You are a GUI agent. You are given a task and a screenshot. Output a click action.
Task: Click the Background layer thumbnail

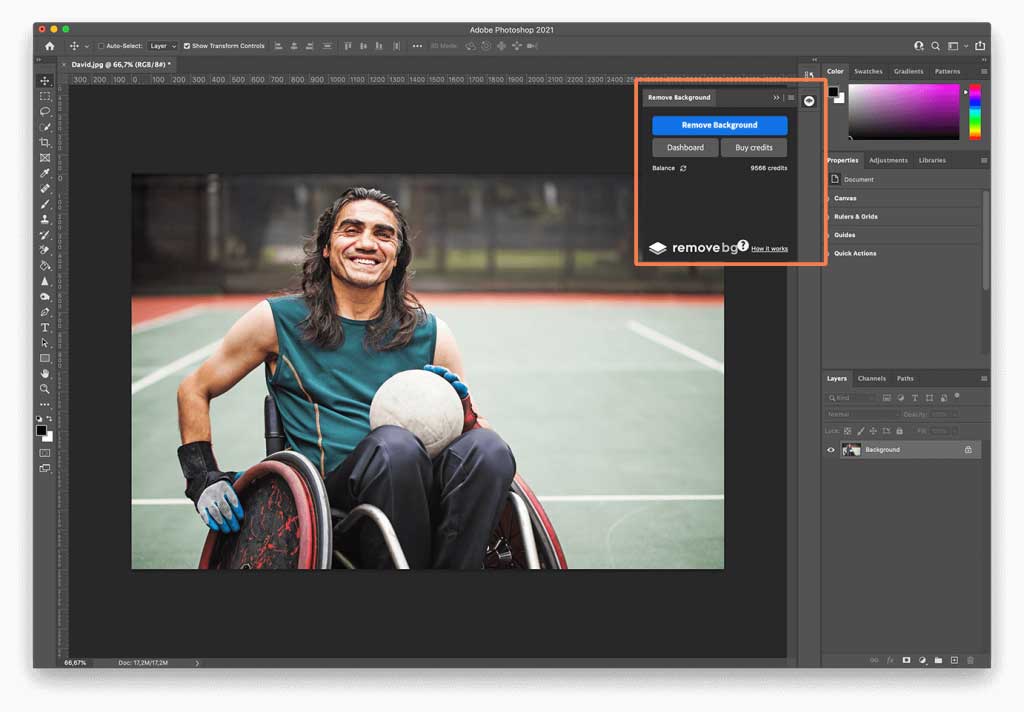click(x=851, y=450)
